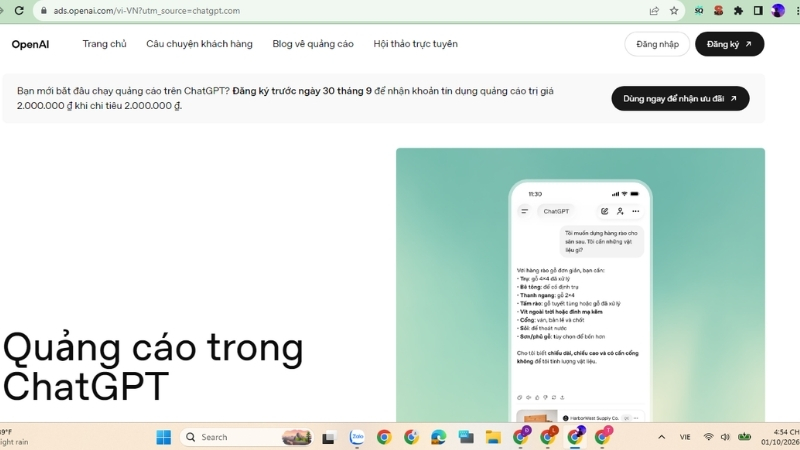Click the compose new-chat icon in phone mockup
The width and height of the screenshot is (800, 450).
tap(605, 211)
